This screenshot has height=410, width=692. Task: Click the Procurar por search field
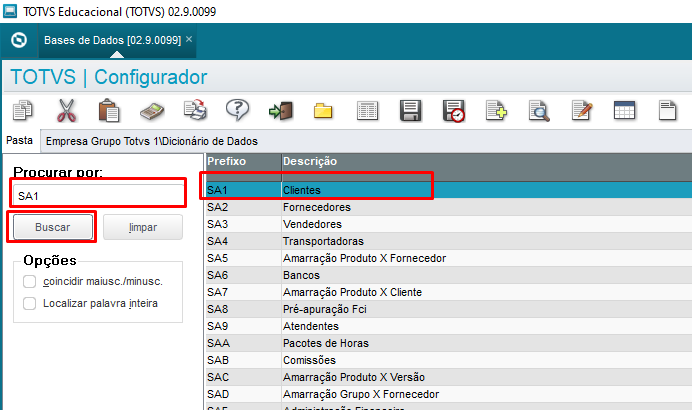pyautogui.click(x=98, y=196)
